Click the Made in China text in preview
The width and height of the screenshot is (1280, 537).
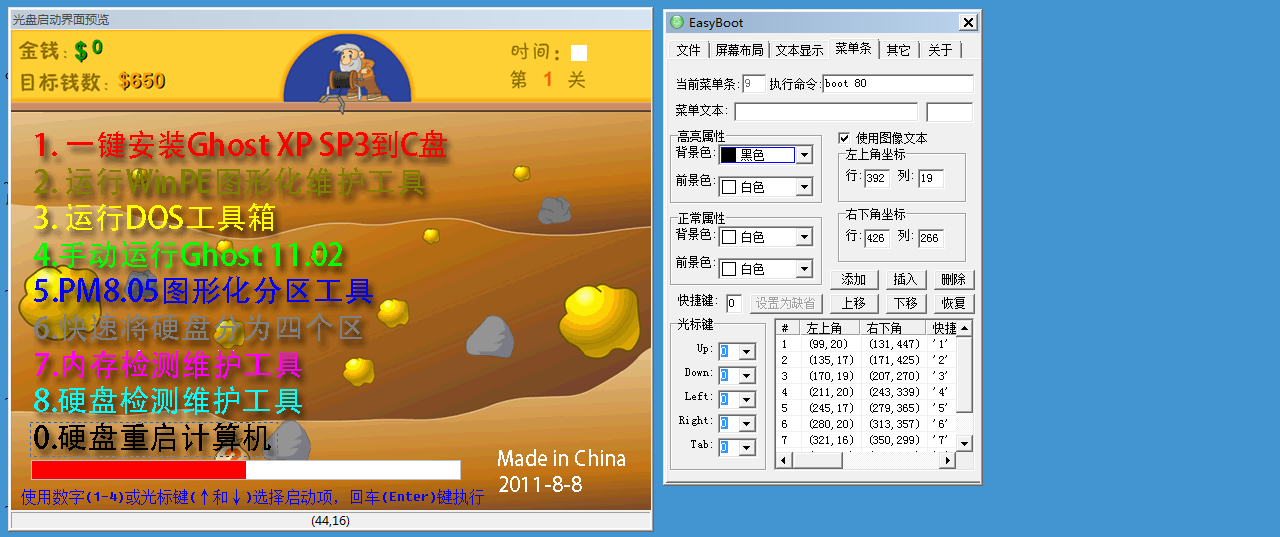coord(562,459)
